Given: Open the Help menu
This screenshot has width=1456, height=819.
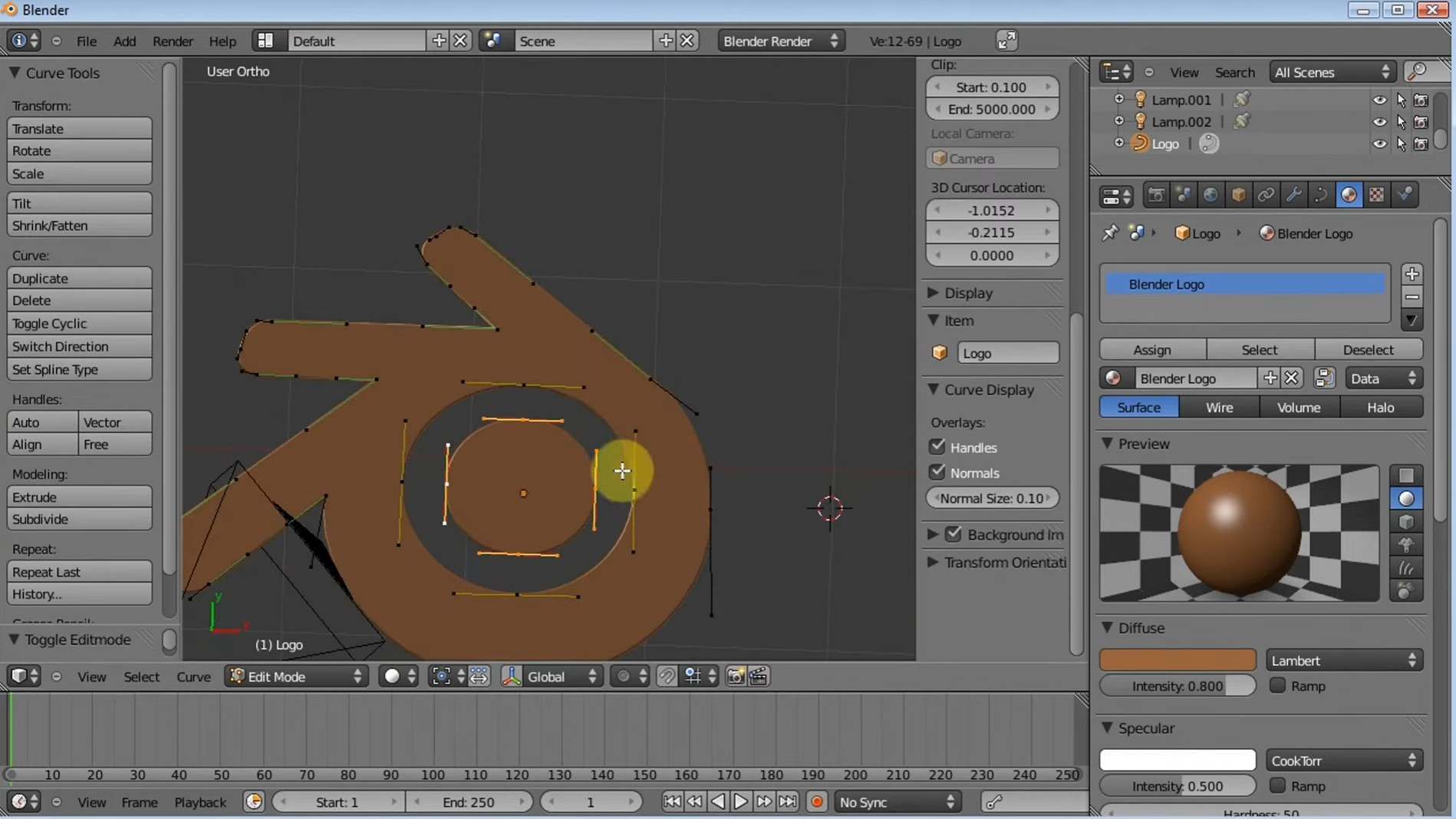Looking at the screenshot, I should [x=222, y=41].
